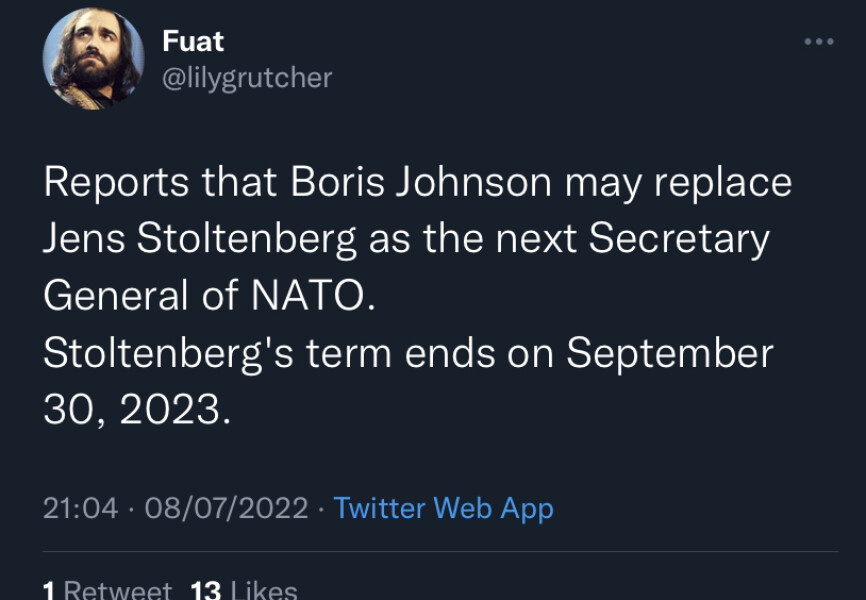
Task: Visit the @lilygrutcher handle profile
Action: coord(246,77)
